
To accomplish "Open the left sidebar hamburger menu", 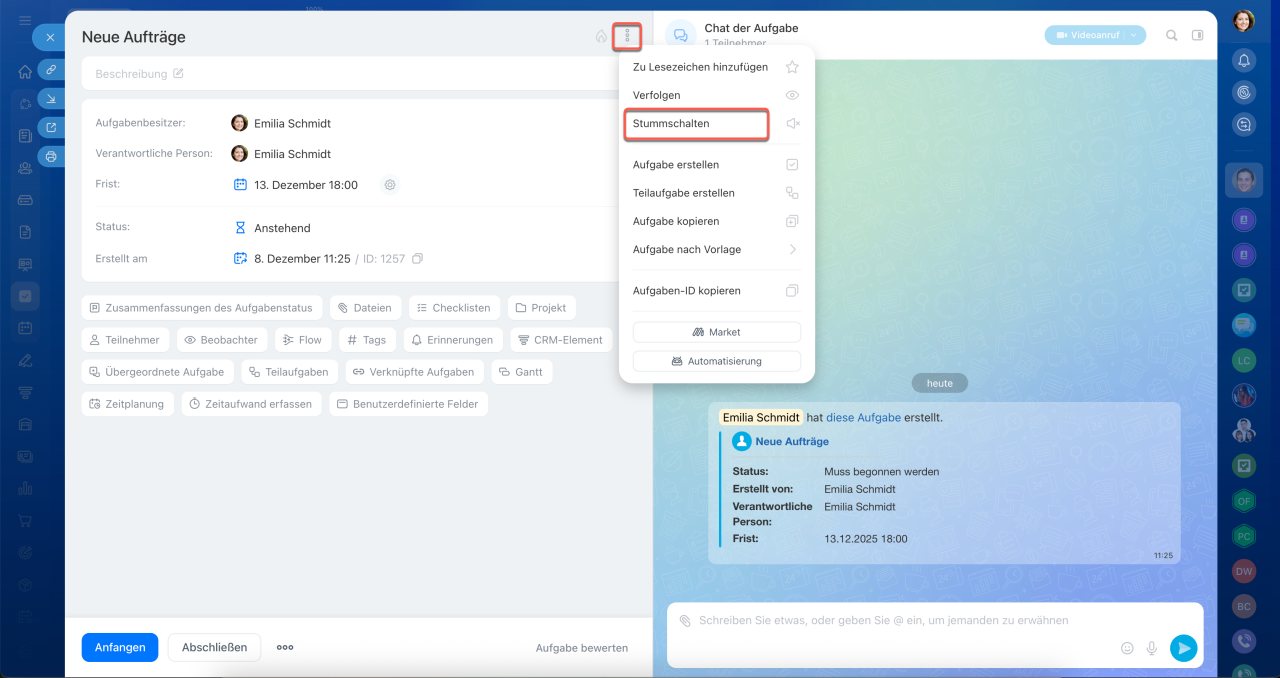I will (x=25, y=20).
